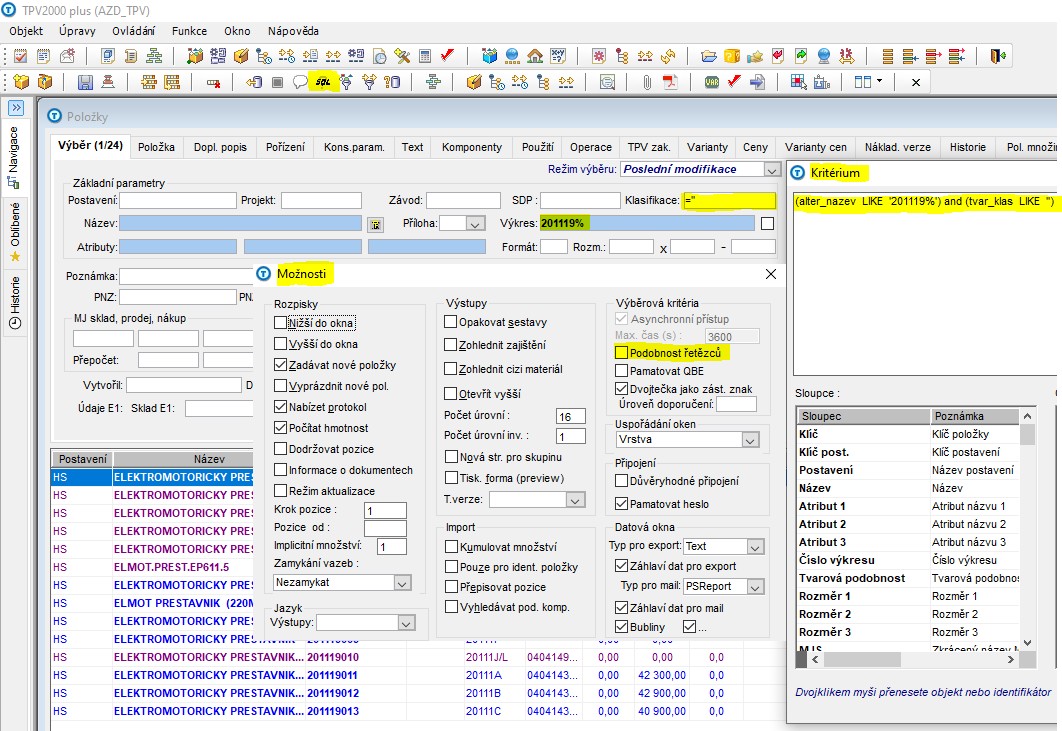Viewport: 1062px width, 731px height.
Task: Close the Možnosti dialog
Action: pyautogui.click(x=771, y=274)
